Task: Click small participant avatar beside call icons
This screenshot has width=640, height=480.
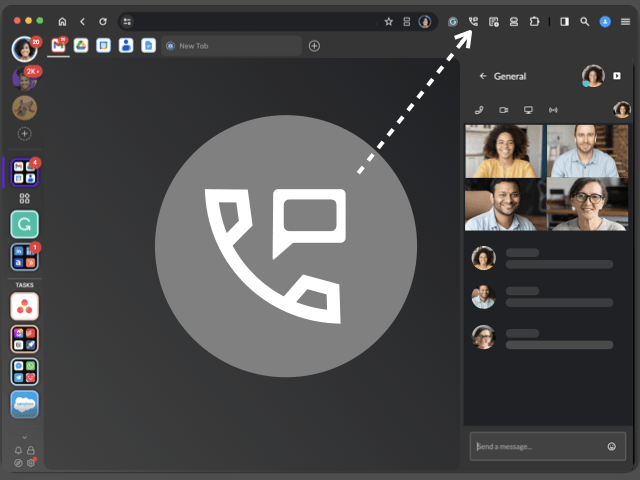Action: click(622, 109)
